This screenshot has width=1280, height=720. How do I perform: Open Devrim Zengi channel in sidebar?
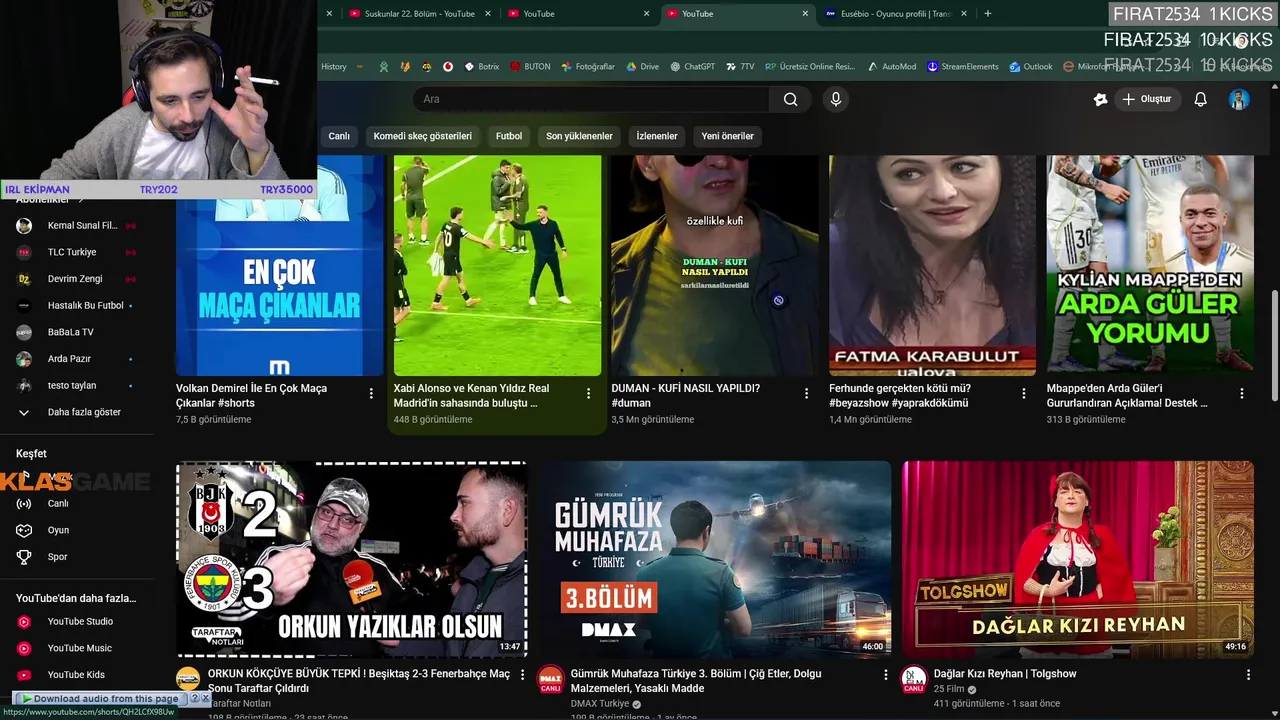point(76,279)
